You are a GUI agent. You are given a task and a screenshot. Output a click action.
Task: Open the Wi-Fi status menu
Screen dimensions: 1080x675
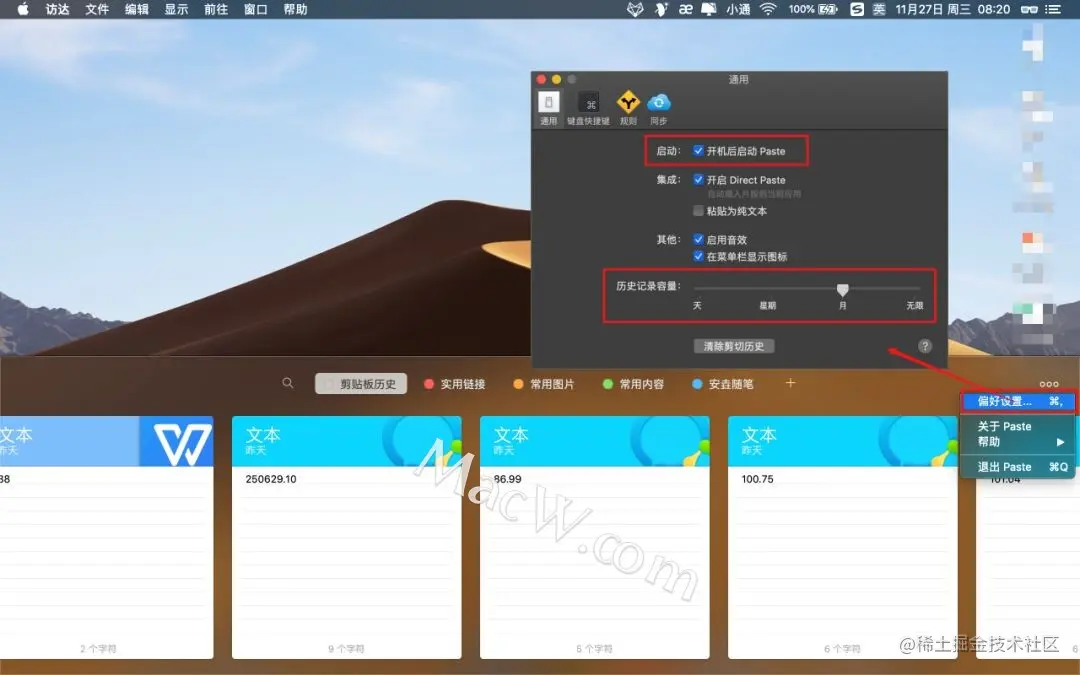pos(769,9)
